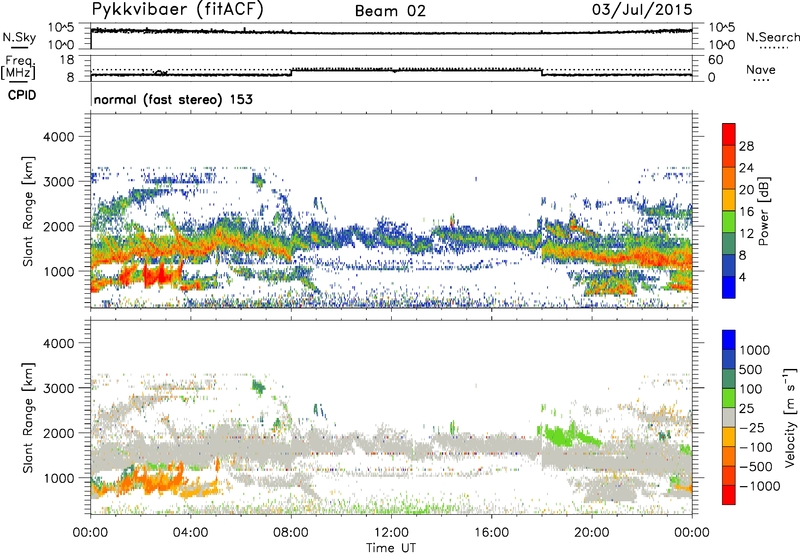Viewport: 800px width, 554px height.
Task: Click the gray band of the velocity colorbar
Action: click(729, 417)
